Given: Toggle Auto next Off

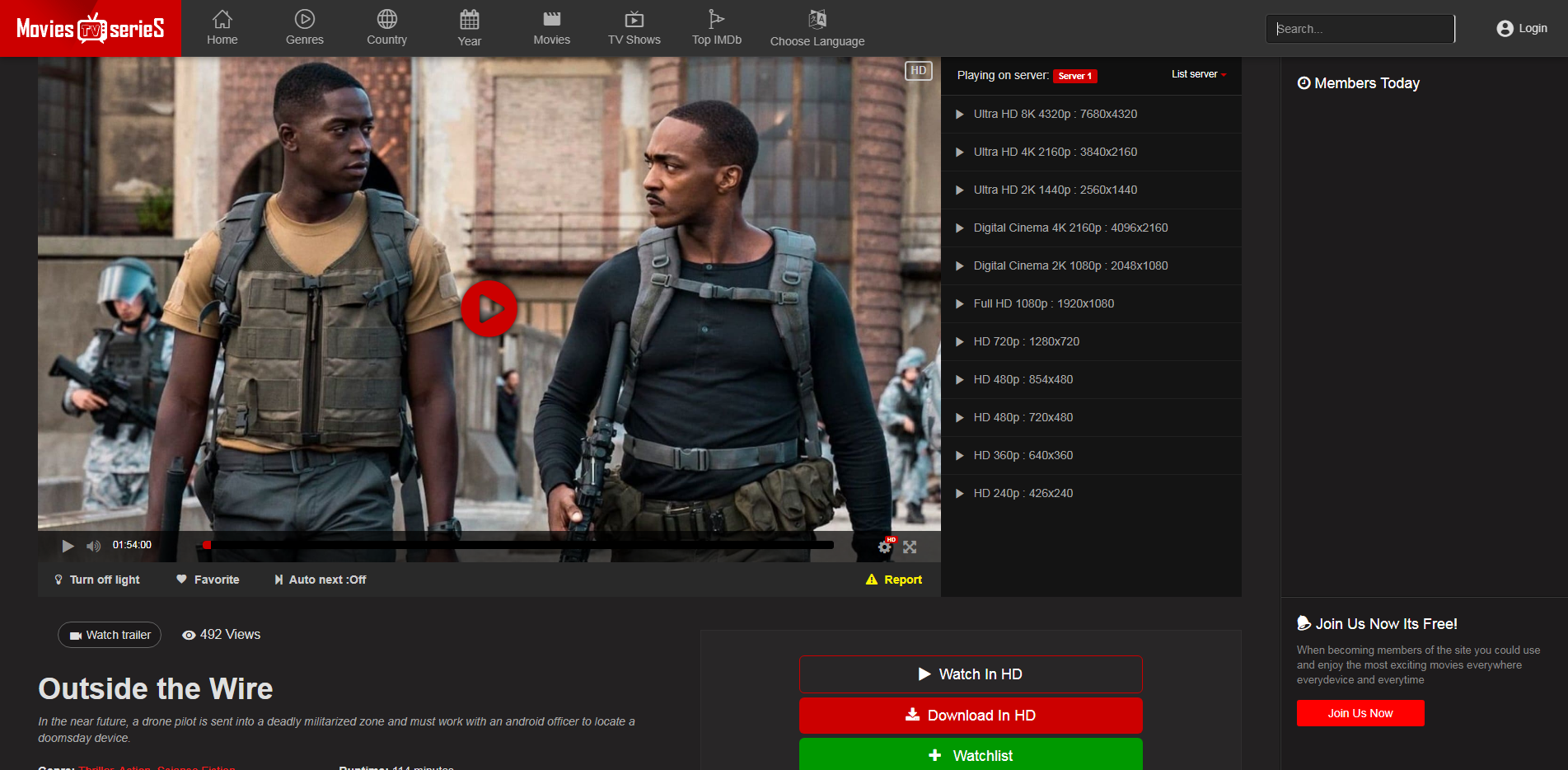Looking at the screenshot, I should tap(321, 580).
